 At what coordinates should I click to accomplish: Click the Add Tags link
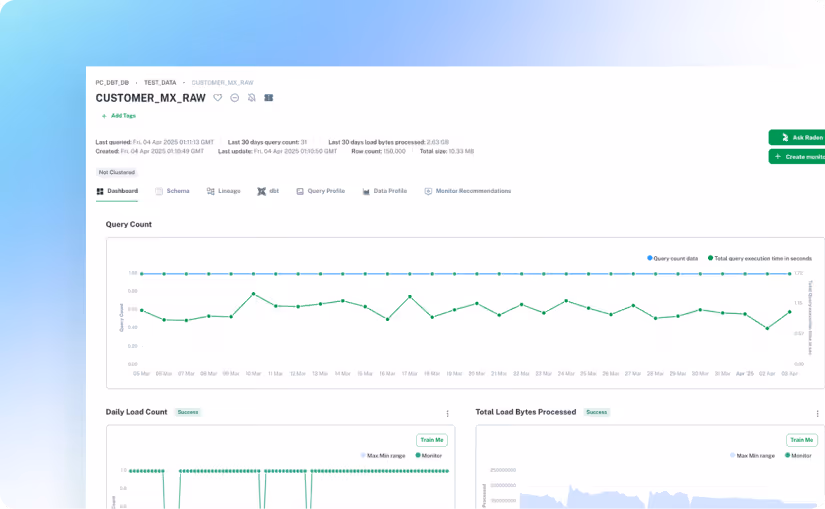[x=119, y=116]
